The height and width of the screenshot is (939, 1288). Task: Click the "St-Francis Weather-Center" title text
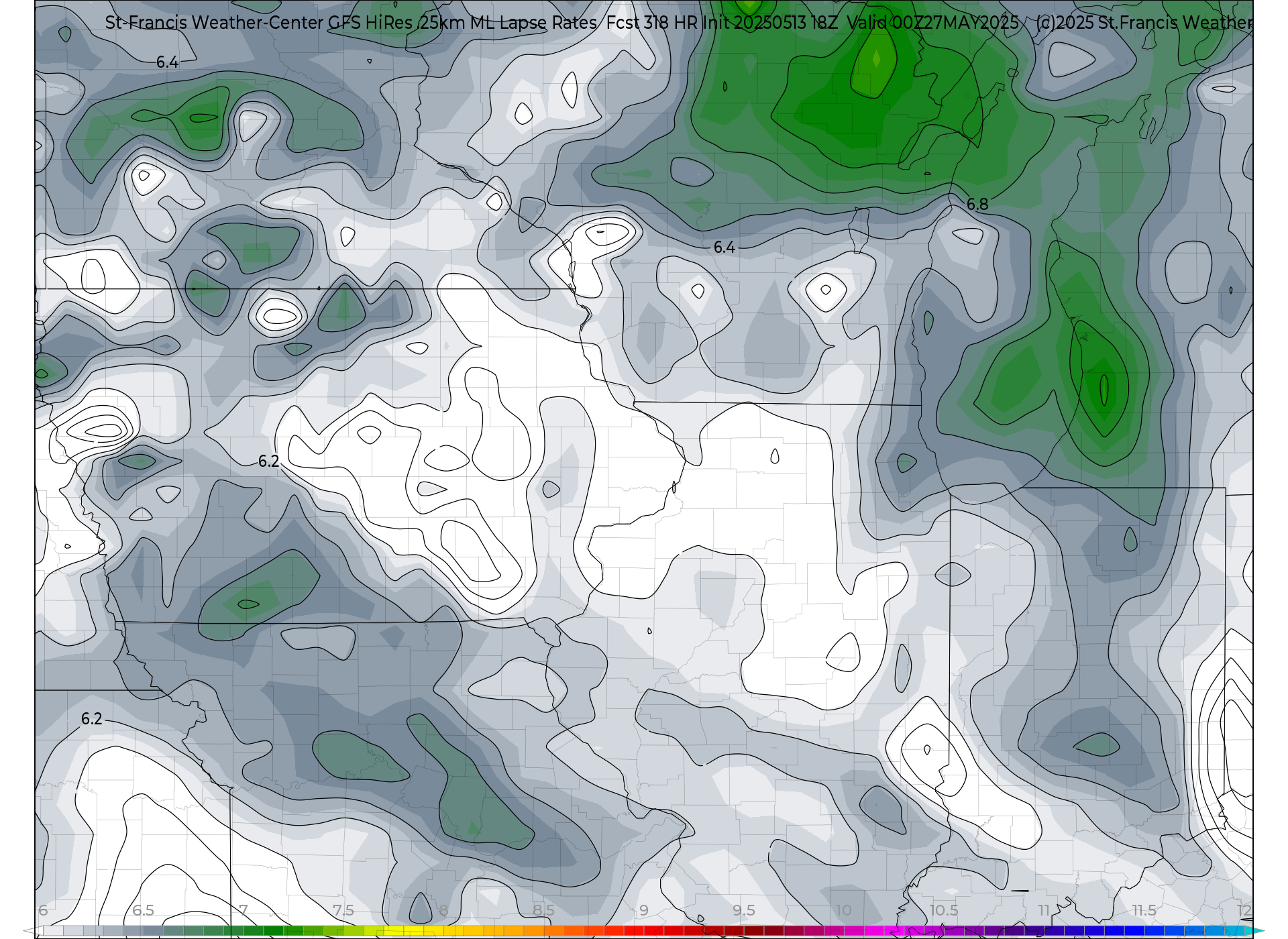pyautogui.click(x=214, y=23)
